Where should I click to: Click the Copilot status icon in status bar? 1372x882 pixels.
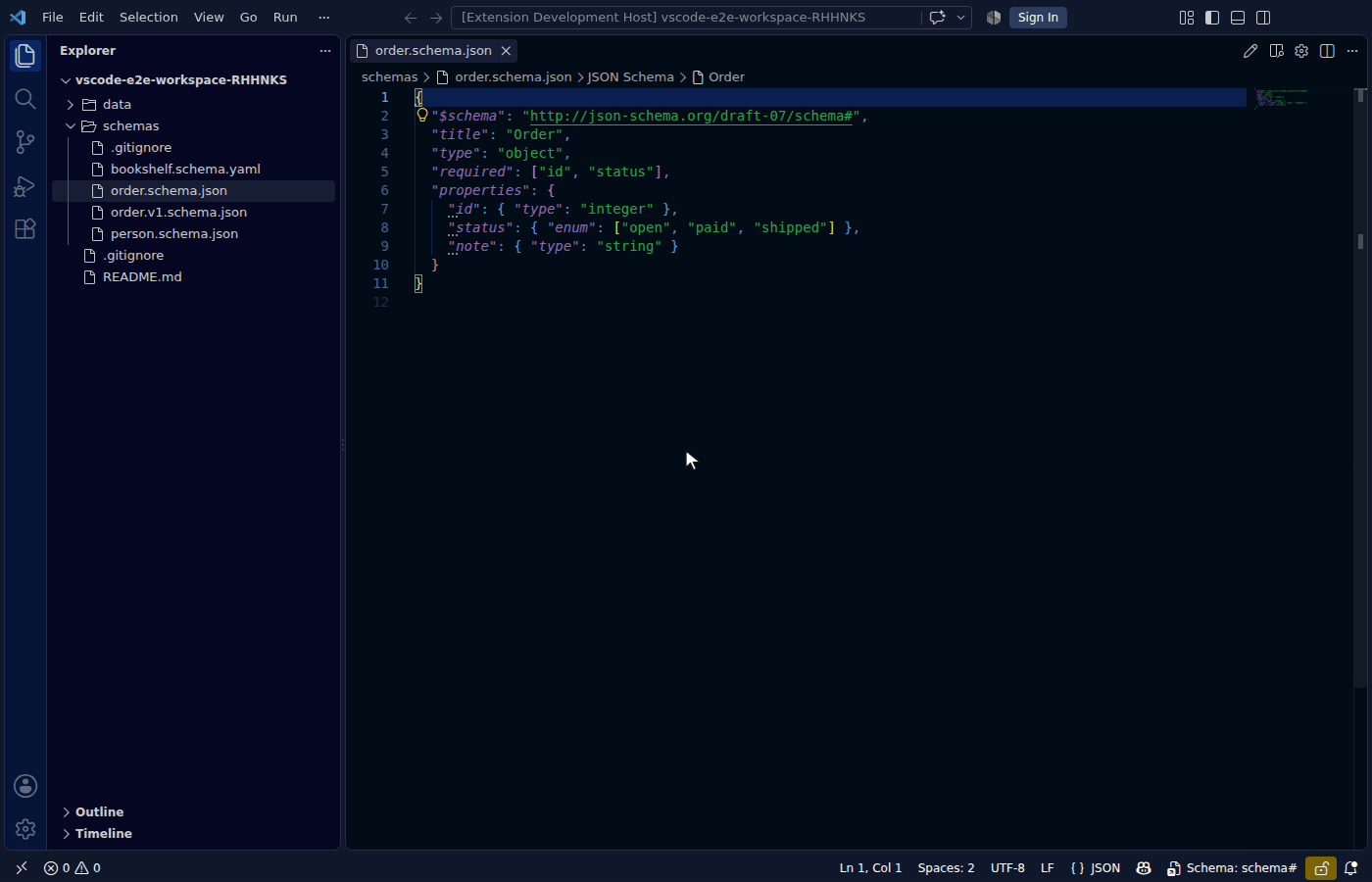click(1144, 868)
